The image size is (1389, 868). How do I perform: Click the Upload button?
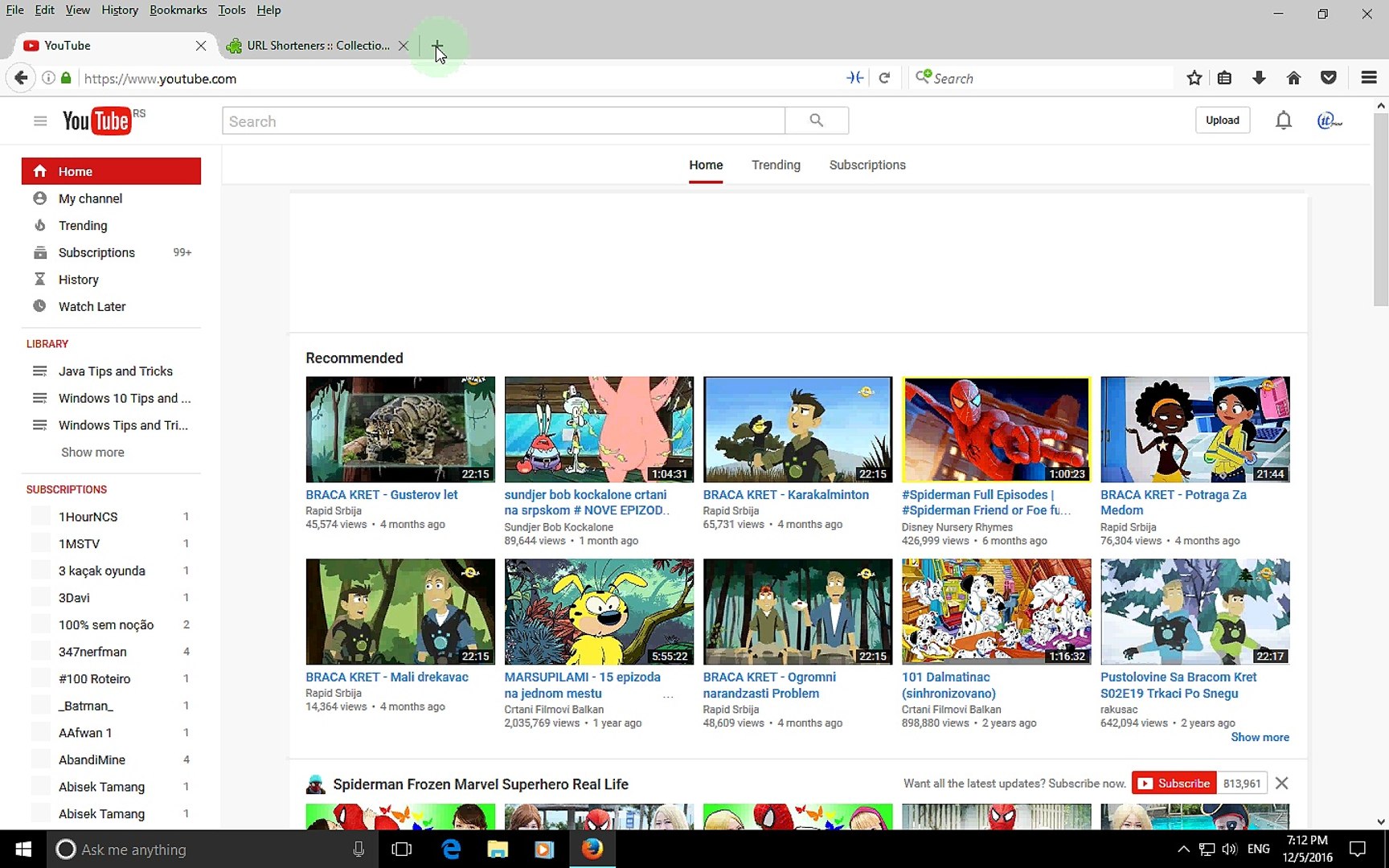tap(1223, 121)
